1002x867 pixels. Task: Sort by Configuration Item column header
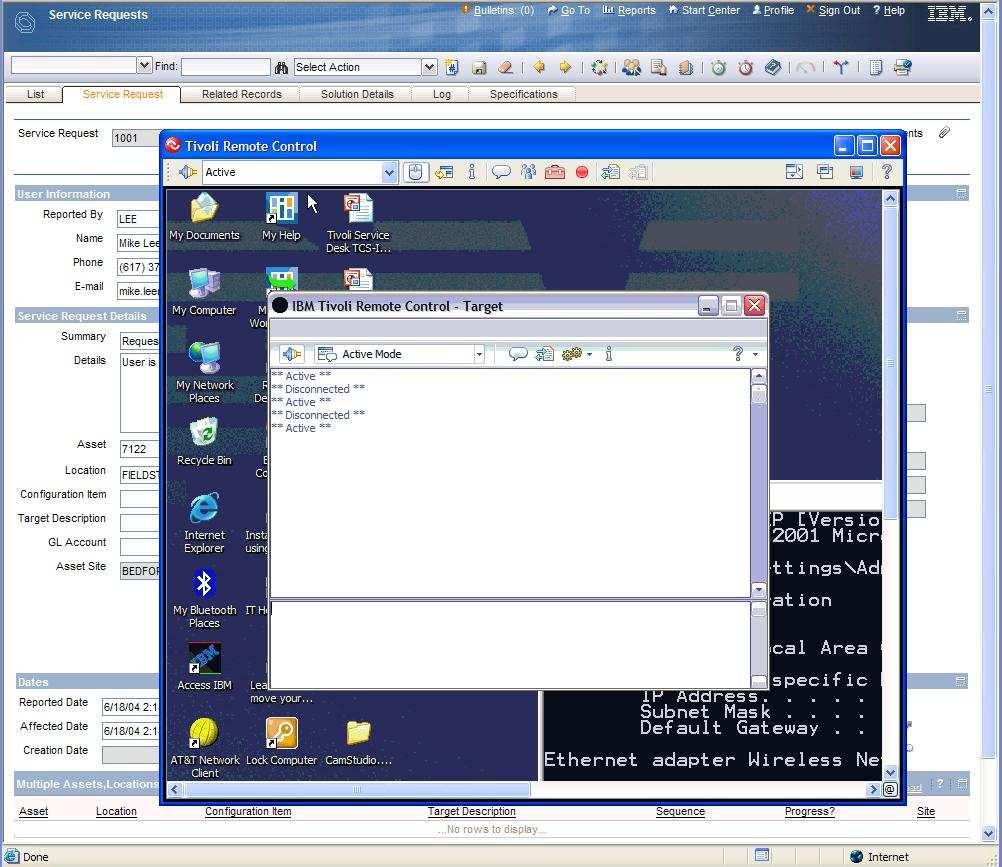[x=248, y=811]
